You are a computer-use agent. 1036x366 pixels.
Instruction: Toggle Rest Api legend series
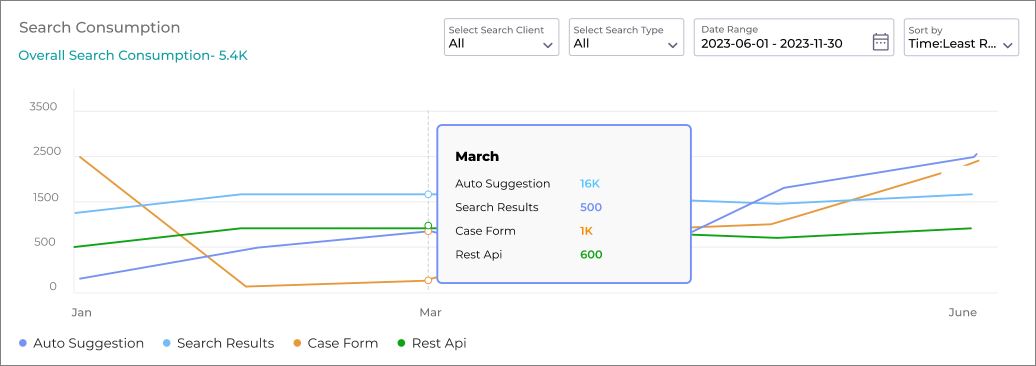431,344
